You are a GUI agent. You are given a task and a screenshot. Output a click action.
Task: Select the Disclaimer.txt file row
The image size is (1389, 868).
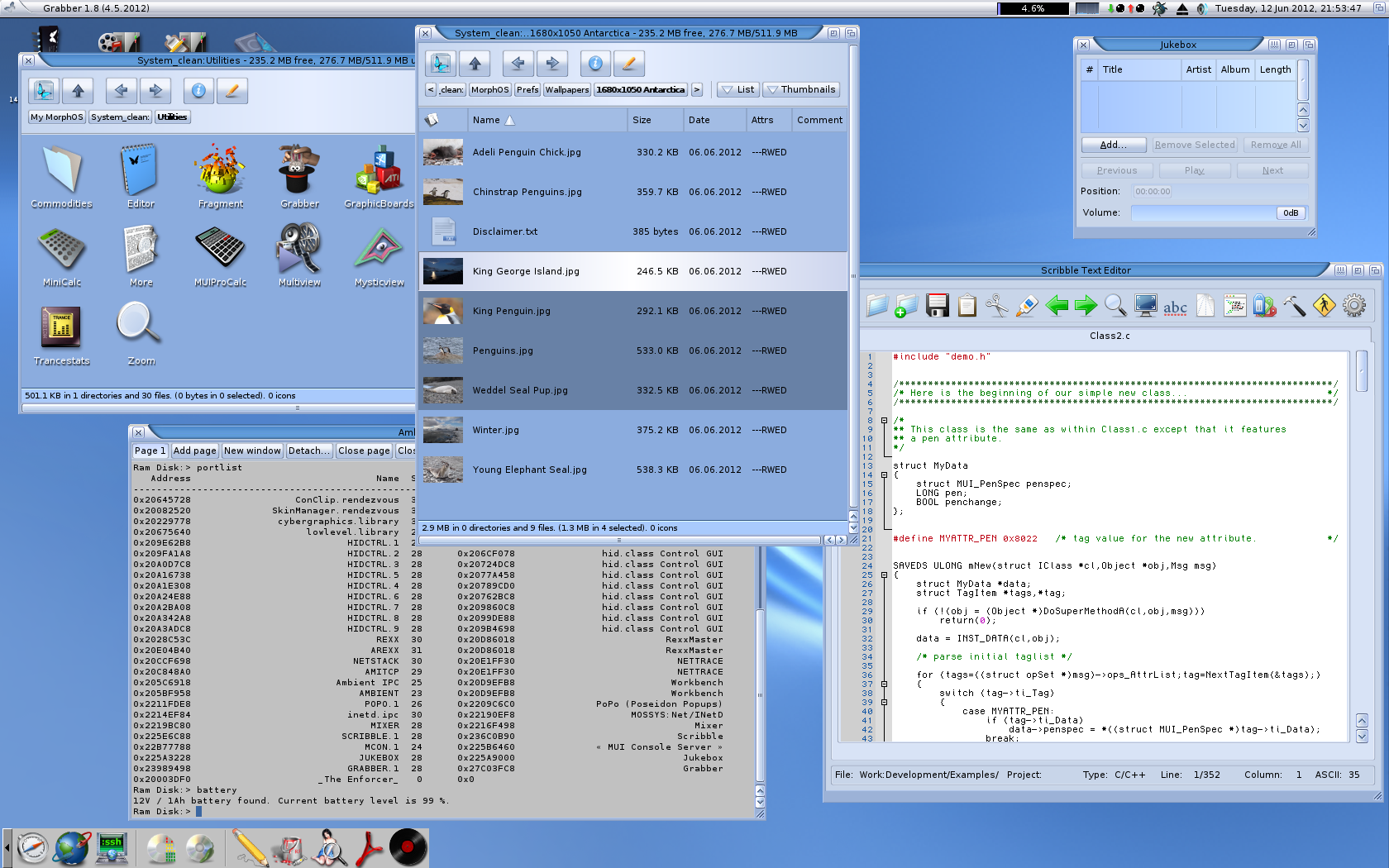click(x=632, y=231)
